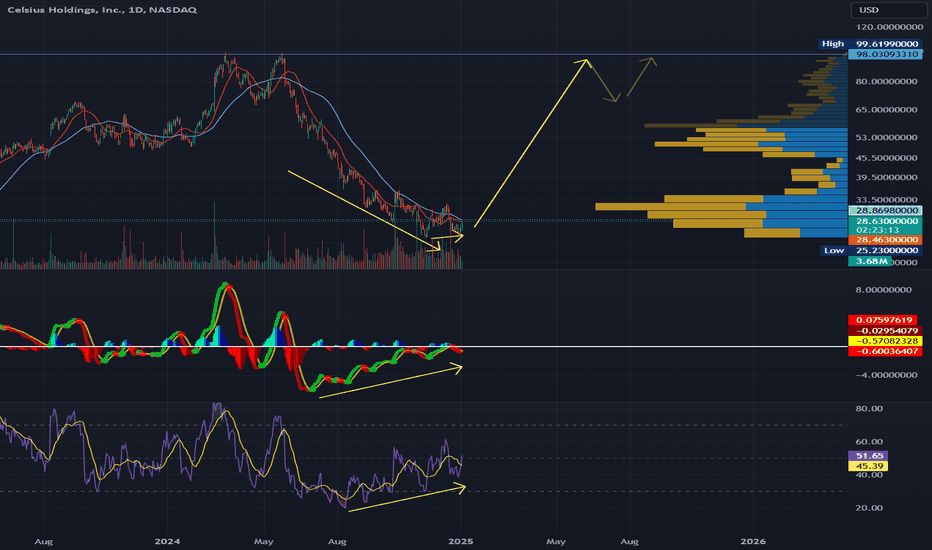
Task: Click the 80.00 RSI scale label
Action: pyautogui.click(x=869, y=408)
